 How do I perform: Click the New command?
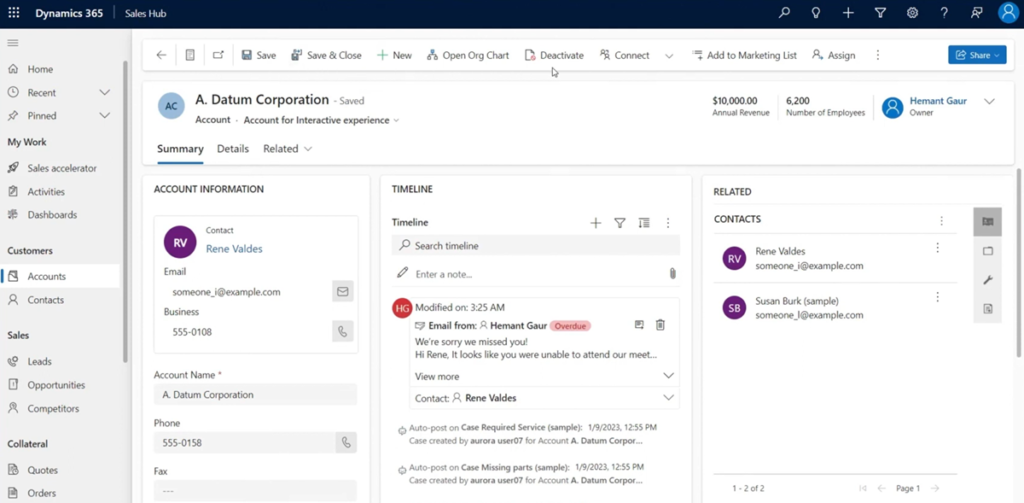(394, 56)
